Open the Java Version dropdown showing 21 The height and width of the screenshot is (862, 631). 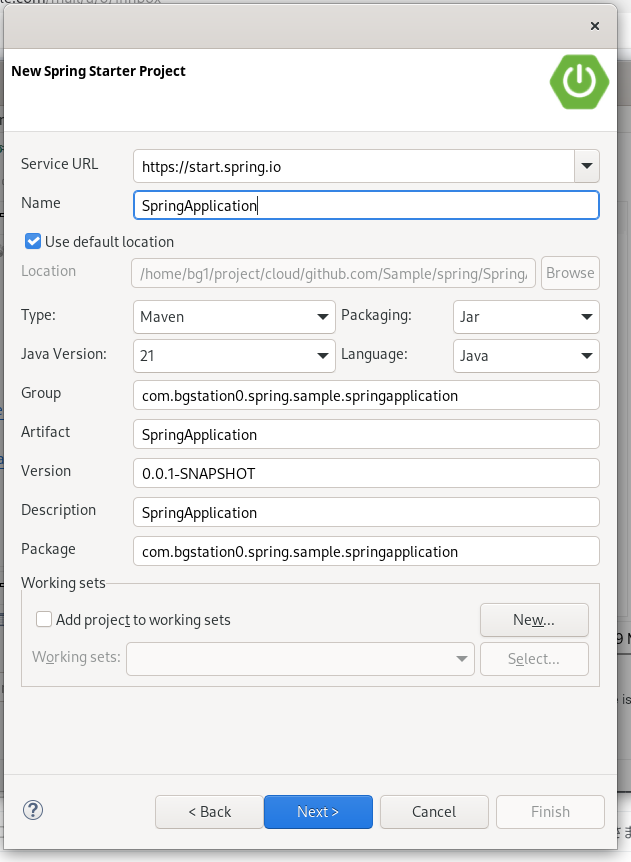pyautogui.click(x=234, y=356)
